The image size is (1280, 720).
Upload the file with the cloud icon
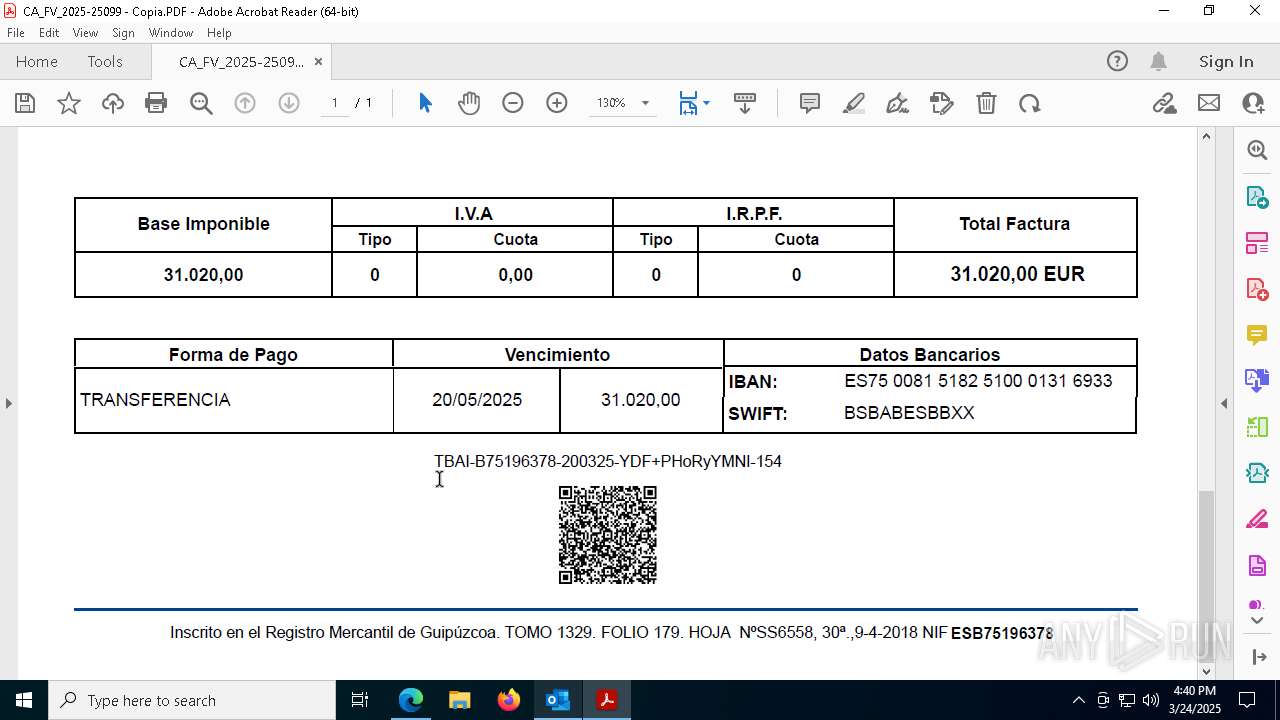point(113,103)
